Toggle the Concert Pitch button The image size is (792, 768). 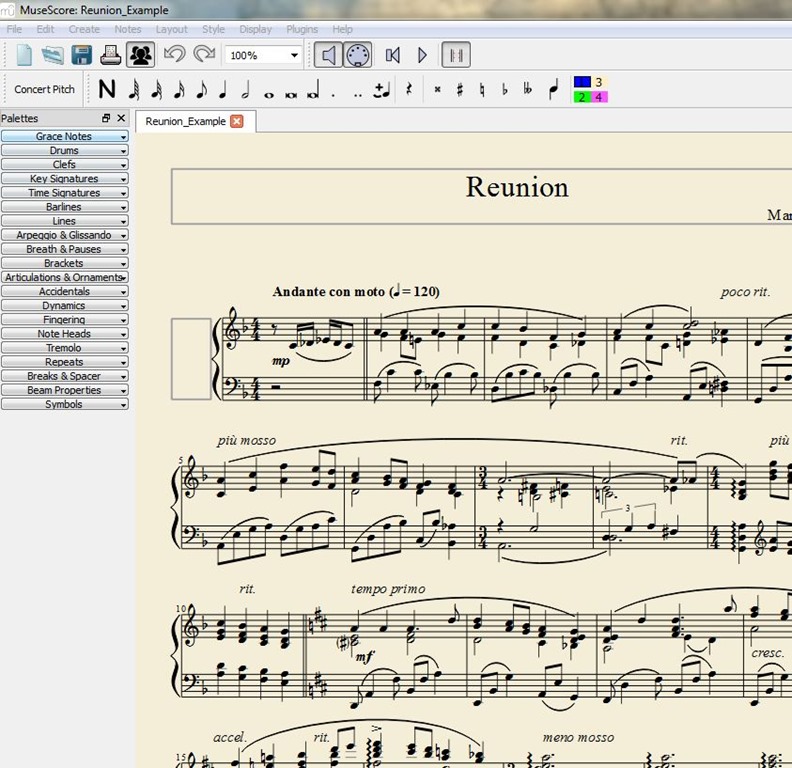(44, 89)
